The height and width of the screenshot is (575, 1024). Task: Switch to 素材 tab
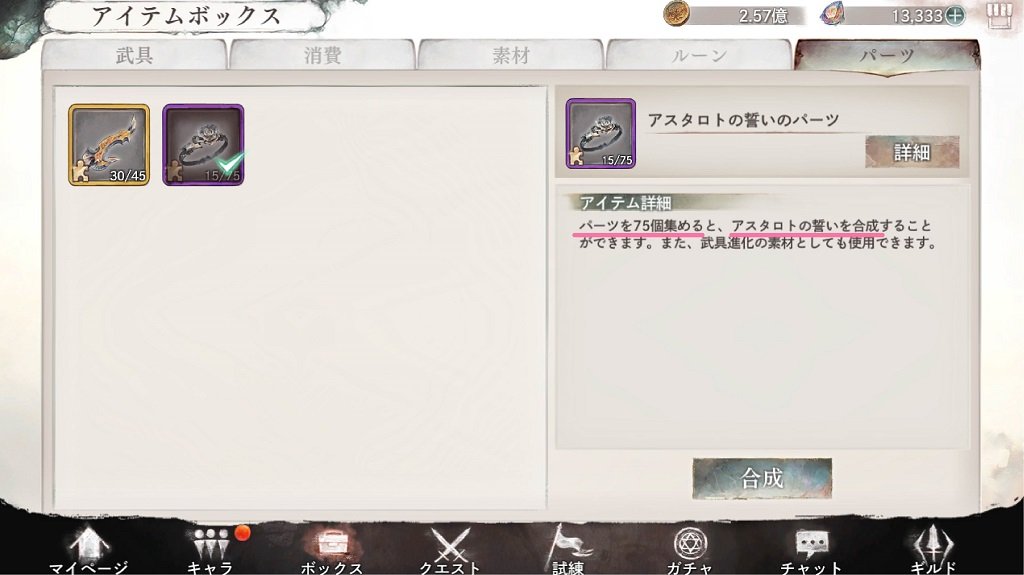(510, 55)
